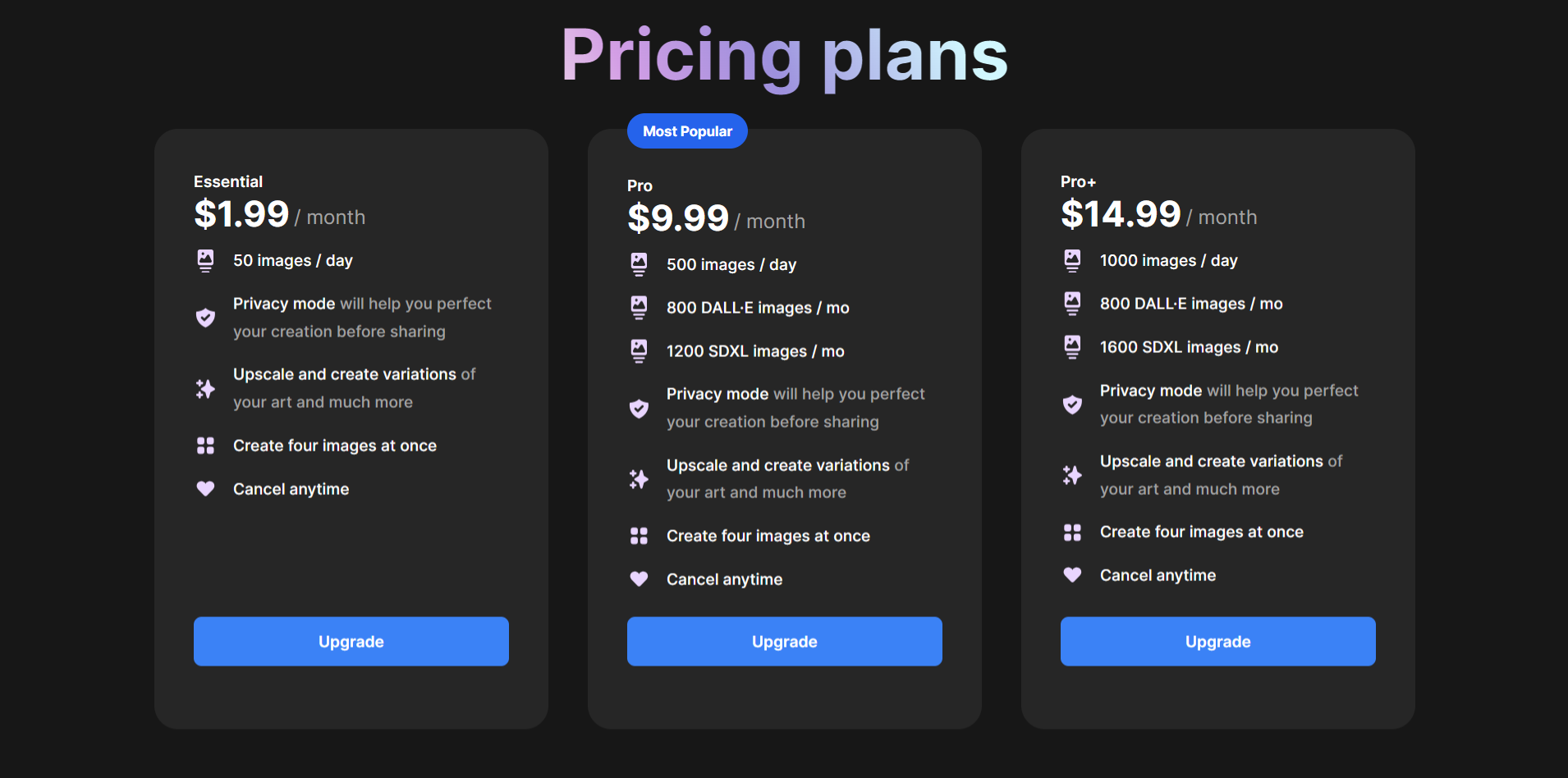This screenshot has width=1568, height=778.
Task: Upgrade to the Essential $1.99 plan
Action: (x=351, y=642)
